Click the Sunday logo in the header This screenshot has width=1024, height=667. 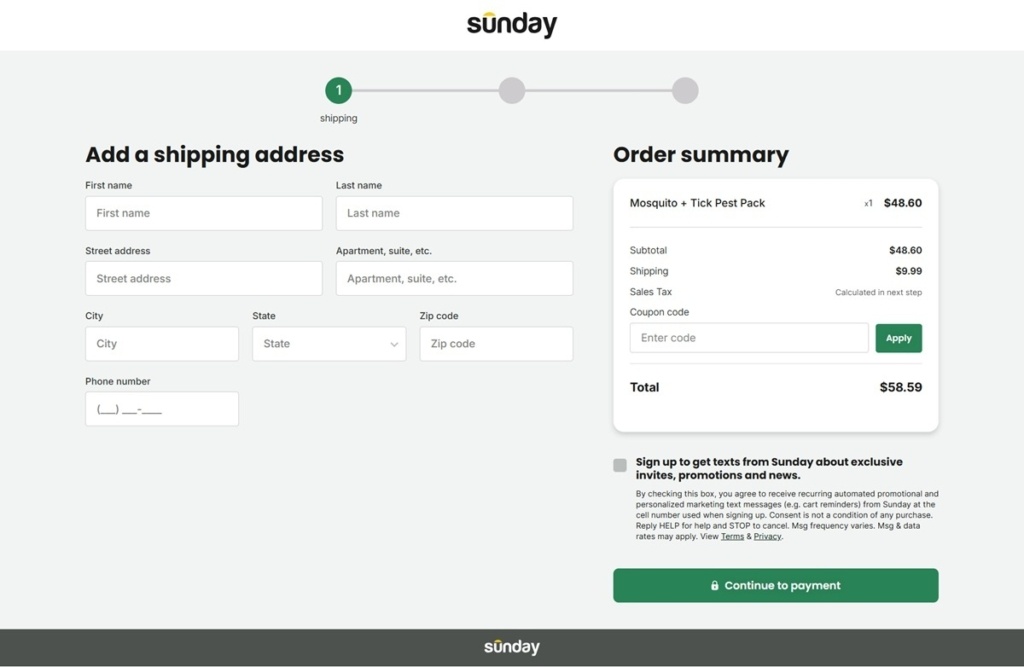[512, 24]
